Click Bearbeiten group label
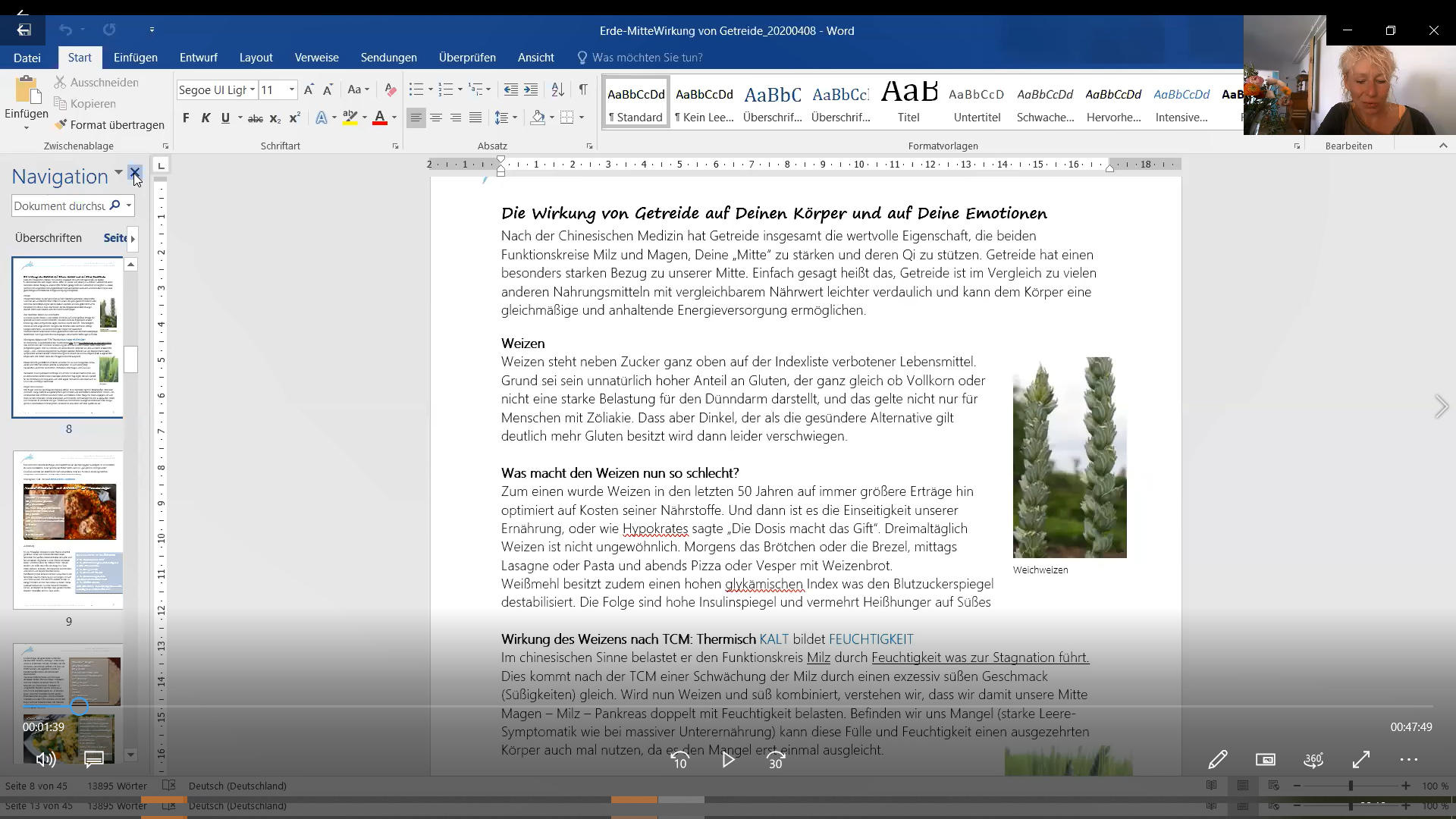 click(1348, 146)
